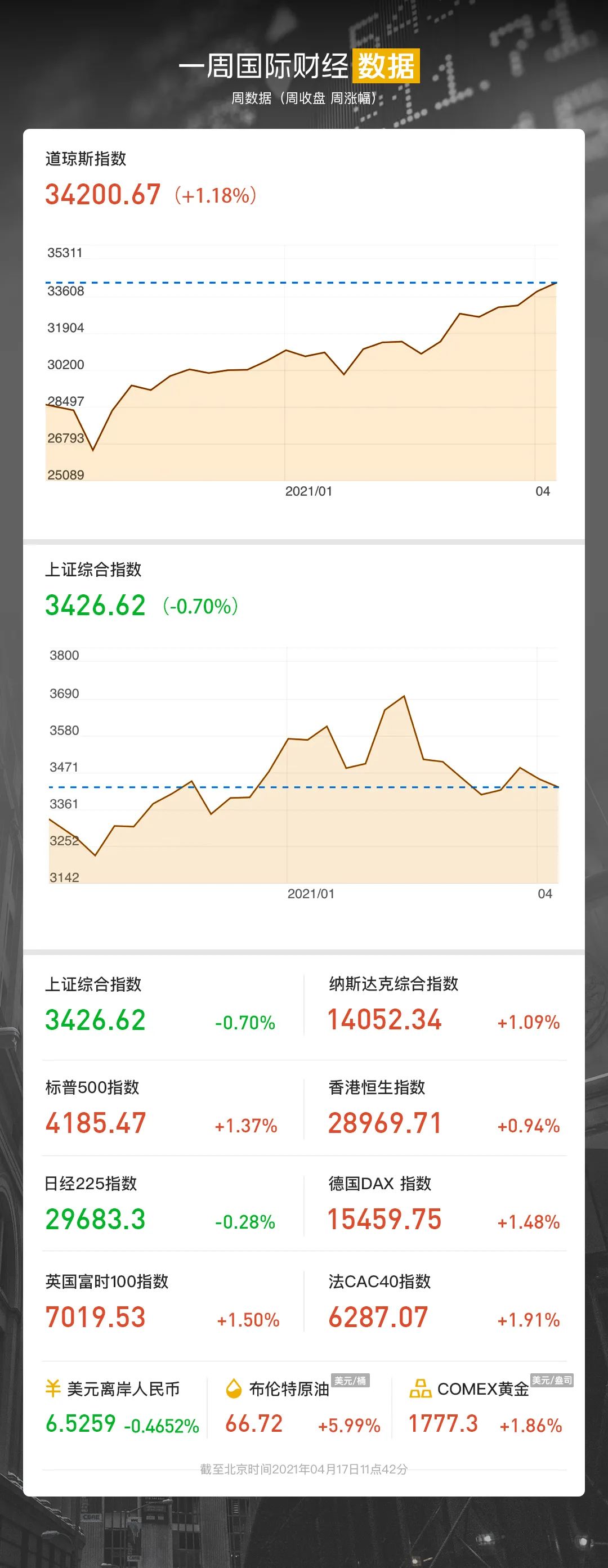Click the Dow Jones value 34200.67

[x=103, y=195]
